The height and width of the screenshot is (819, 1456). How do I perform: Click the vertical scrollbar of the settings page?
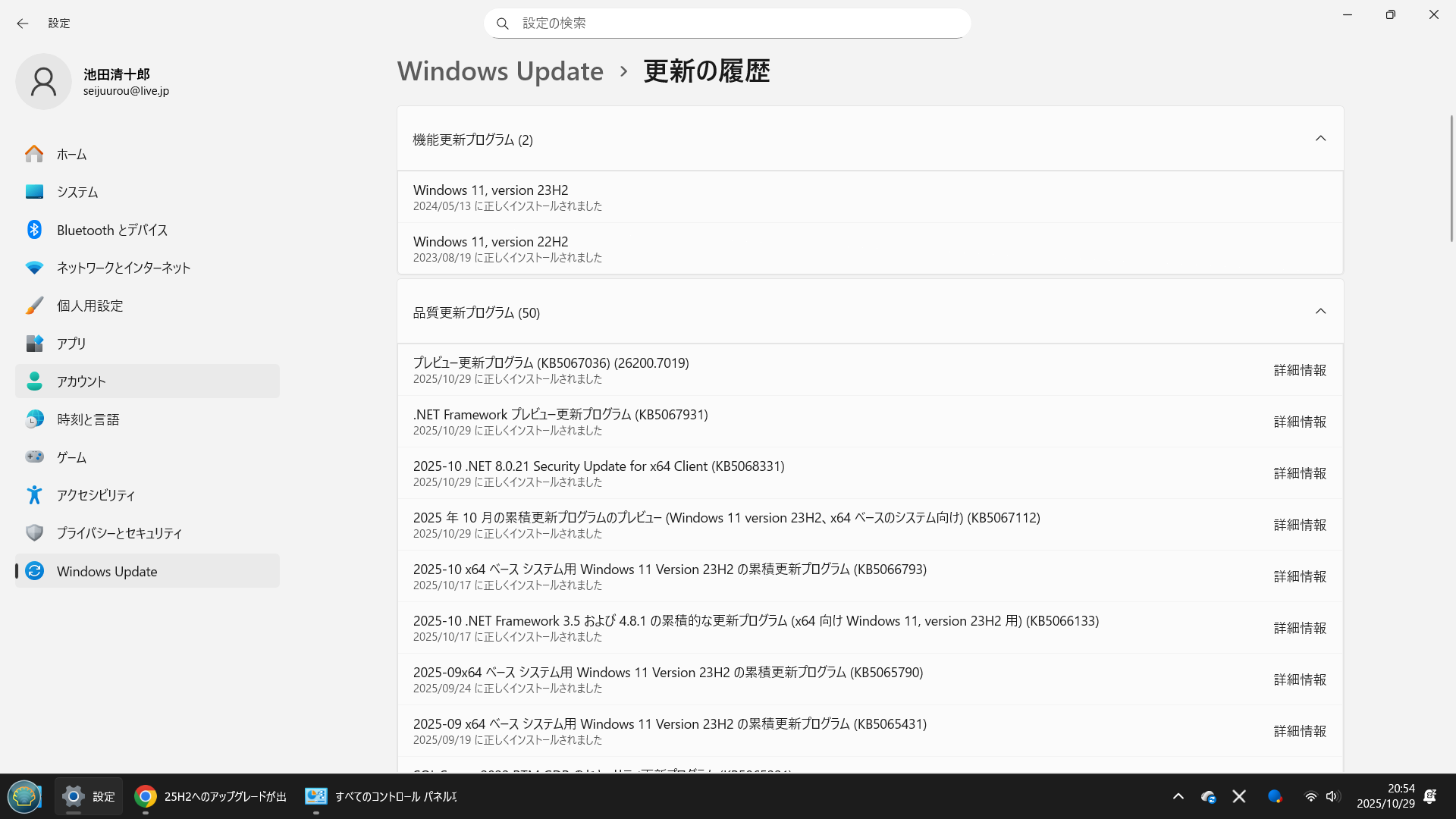[1451, 178]
